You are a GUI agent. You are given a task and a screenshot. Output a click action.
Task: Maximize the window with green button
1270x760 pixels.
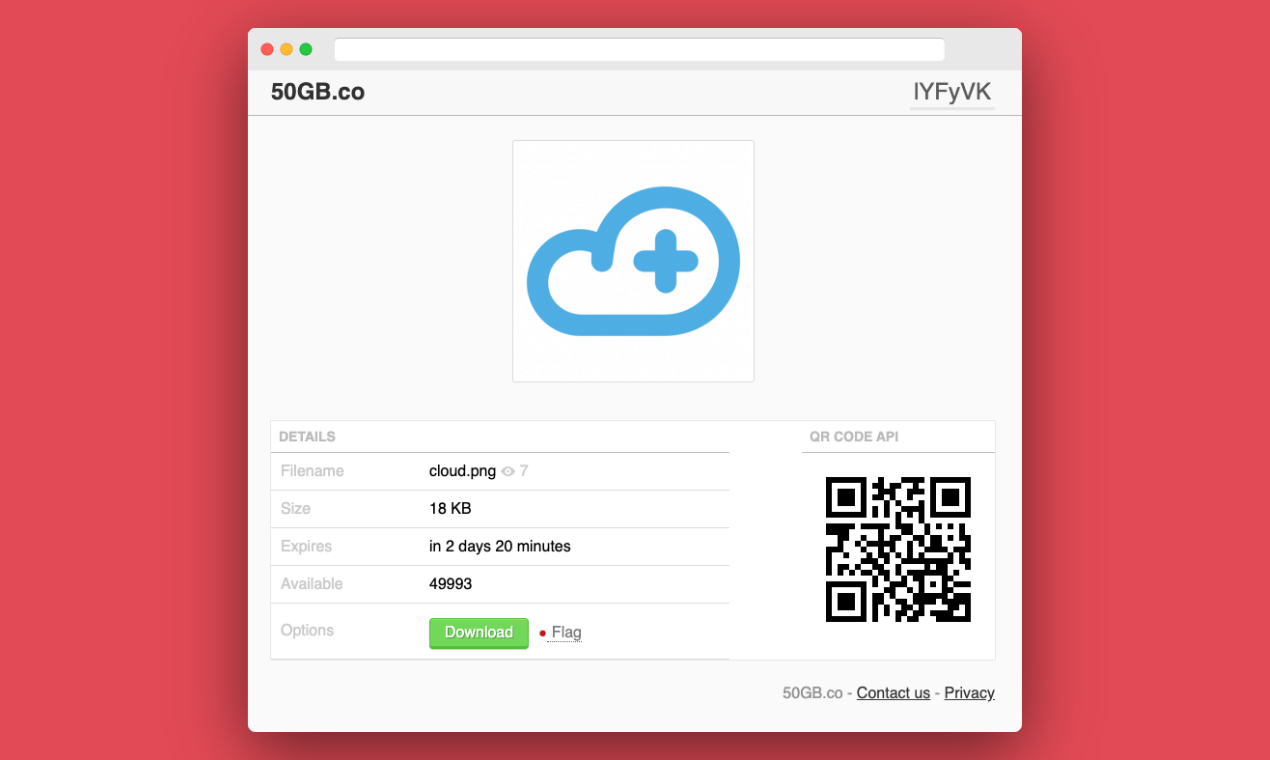pos(306,49)
